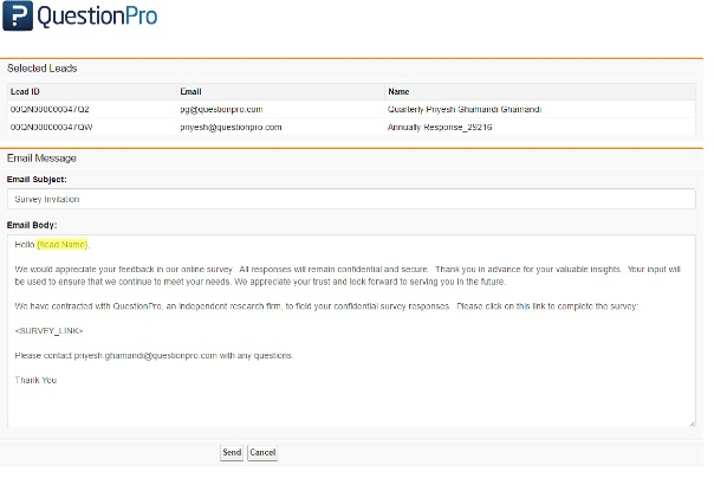The height and width of the screenshot is (478, 714).
Task: Click the Email column header
Action: [191, 92]
